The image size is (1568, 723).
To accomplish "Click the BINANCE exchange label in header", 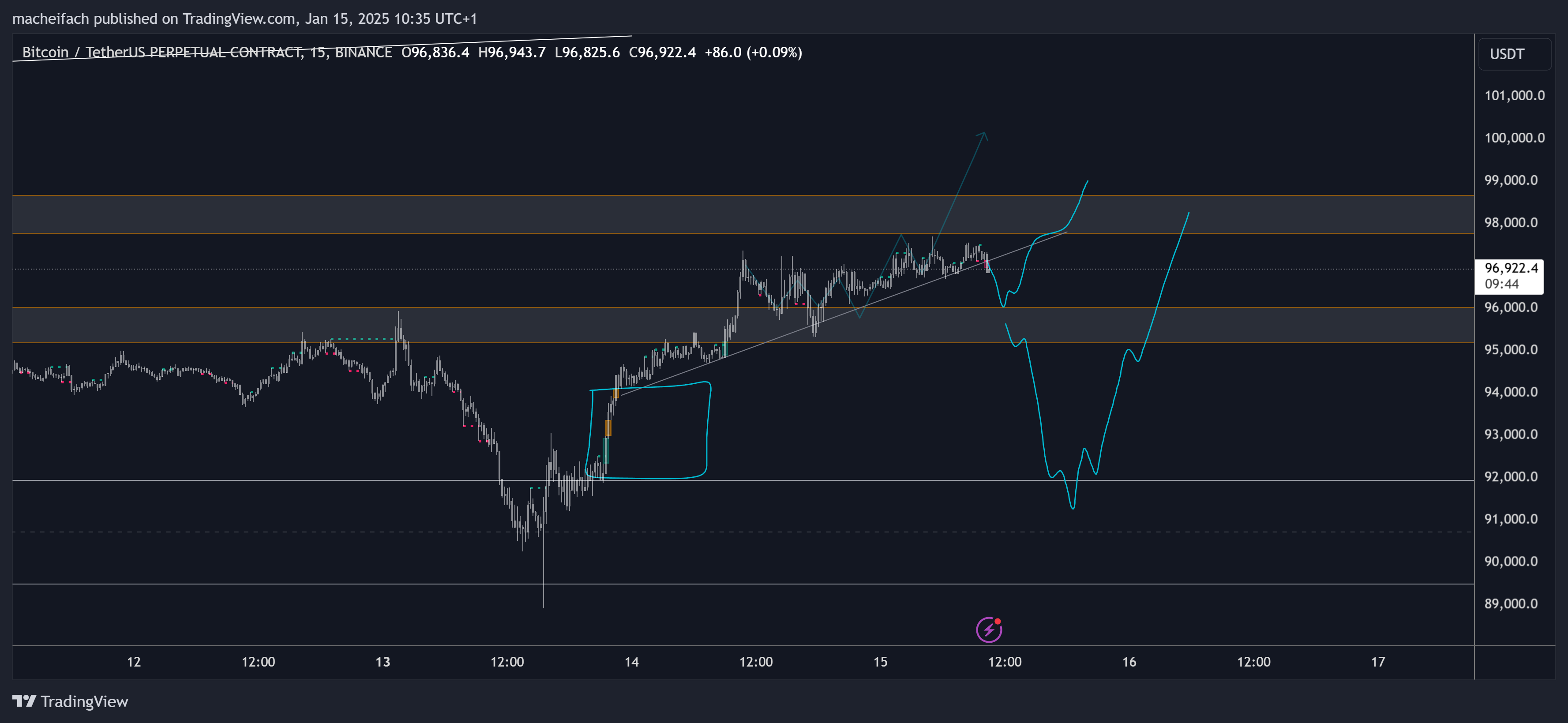I will pyautogui.click(x=364, y=52).
